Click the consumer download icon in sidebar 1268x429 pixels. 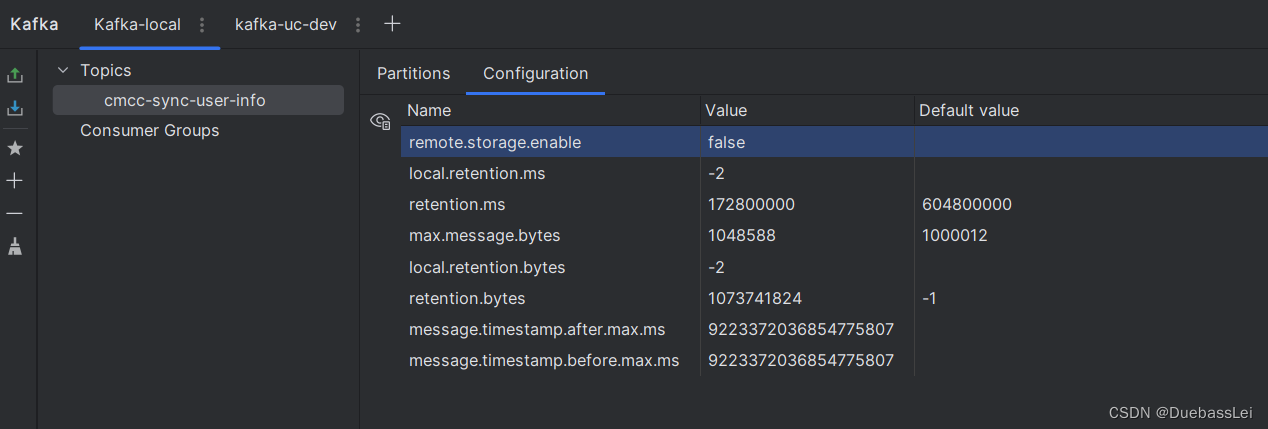[15, 108]
